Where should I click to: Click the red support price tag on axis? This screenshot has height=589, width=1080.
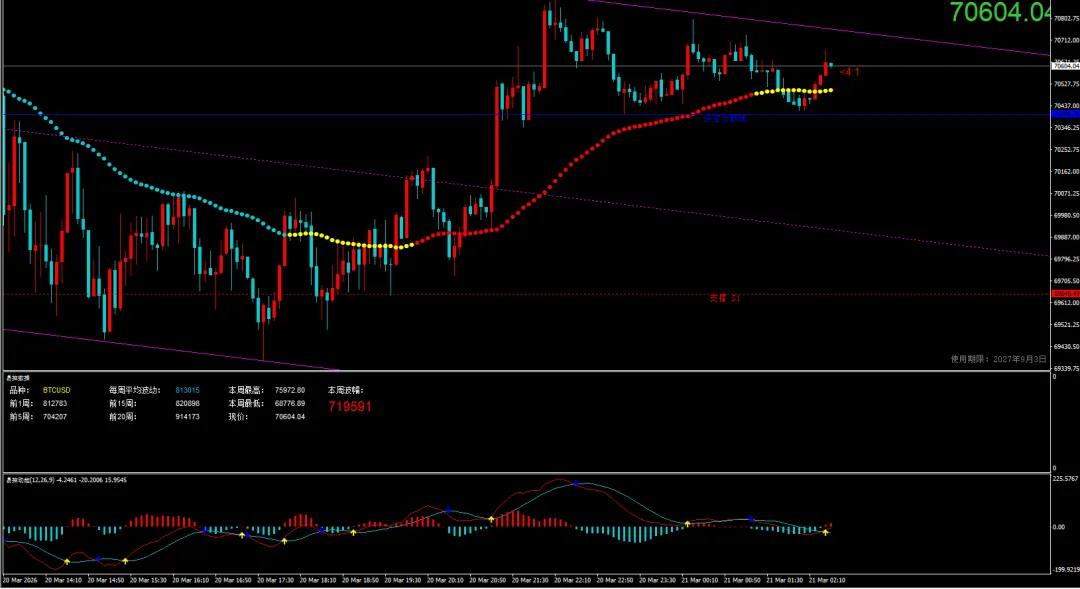tap(1066, 294)
